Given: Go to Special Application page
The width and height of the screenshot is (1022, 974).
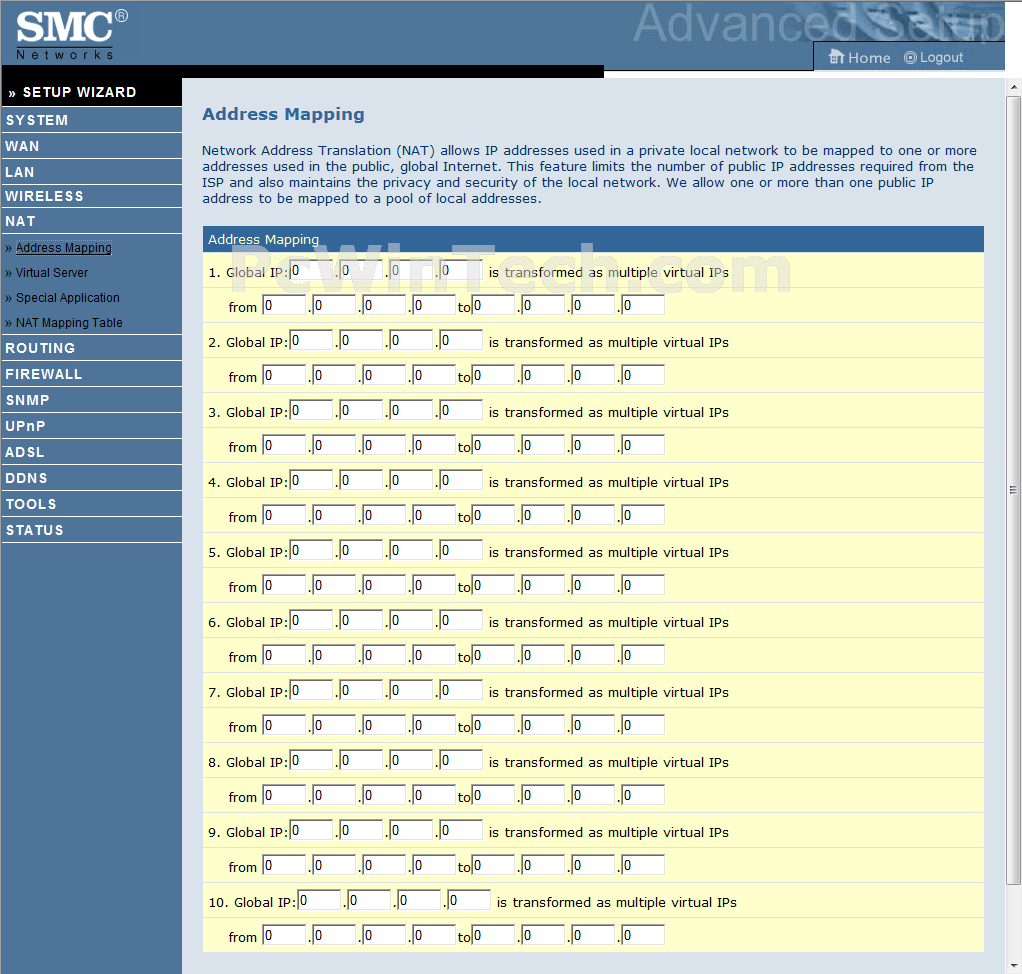Looking at the screenshot, I should 68,297.
